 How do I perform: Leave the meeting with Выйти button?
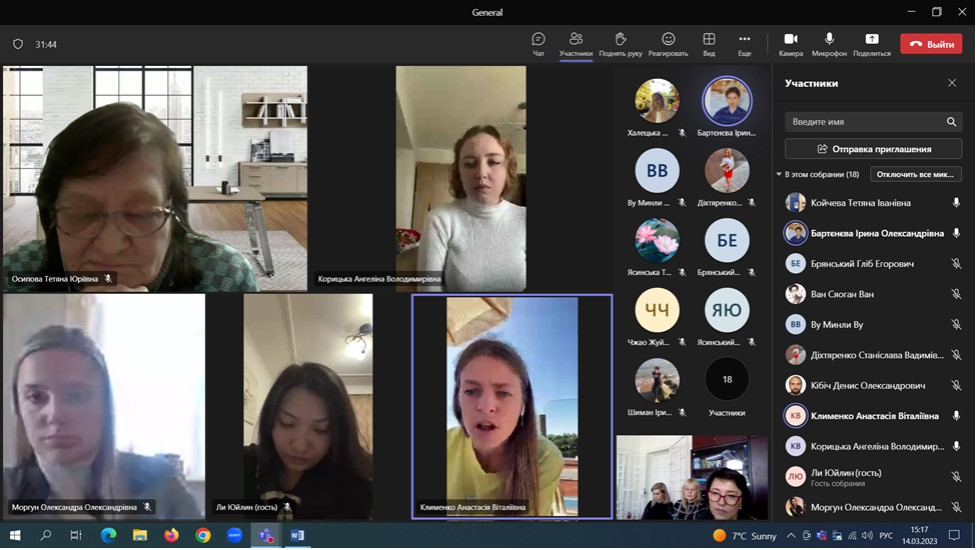931,44
